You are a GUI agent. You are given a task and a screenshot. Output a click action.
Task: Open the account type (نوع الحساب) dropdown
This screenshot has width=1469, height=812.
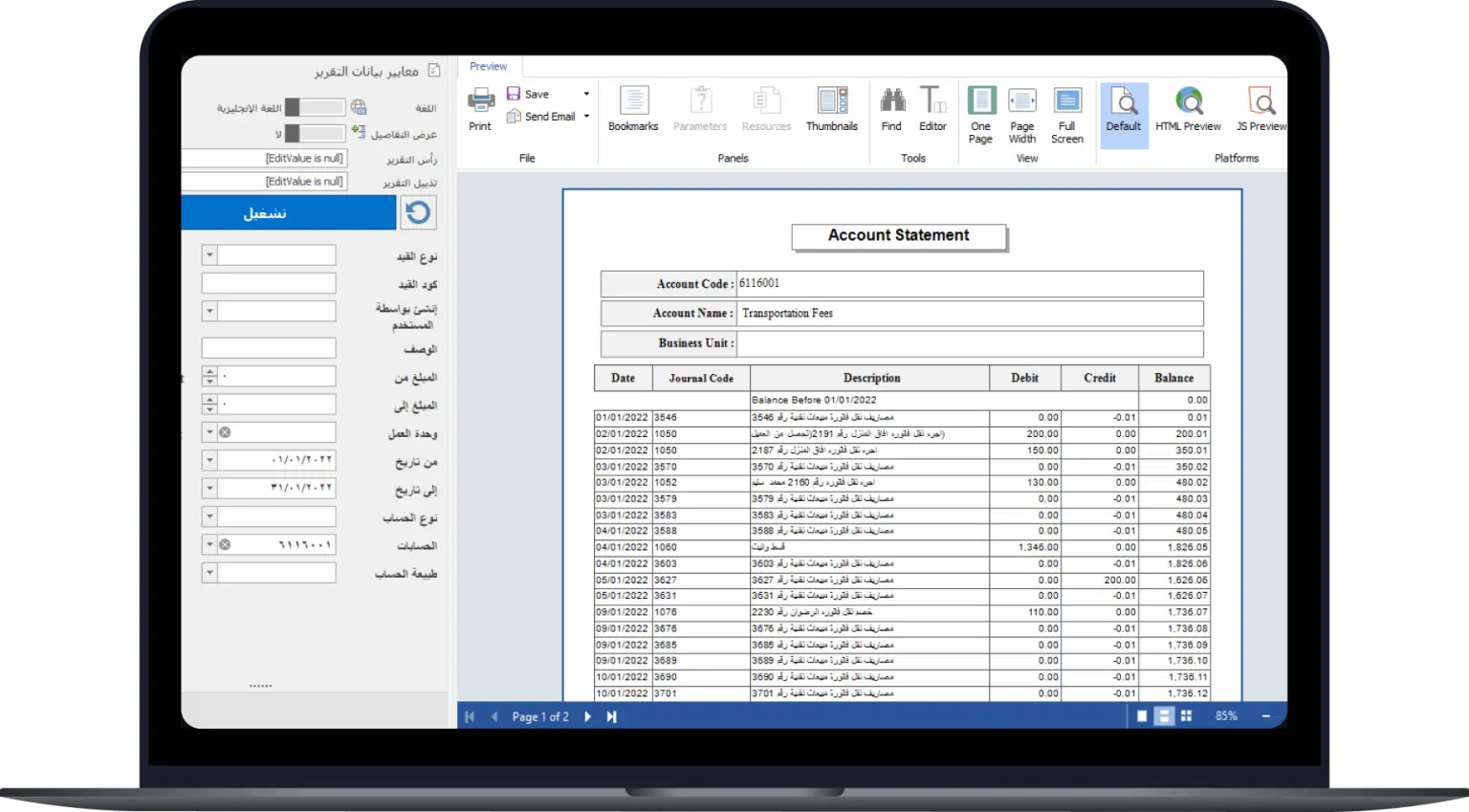click(x=209, y=516)
